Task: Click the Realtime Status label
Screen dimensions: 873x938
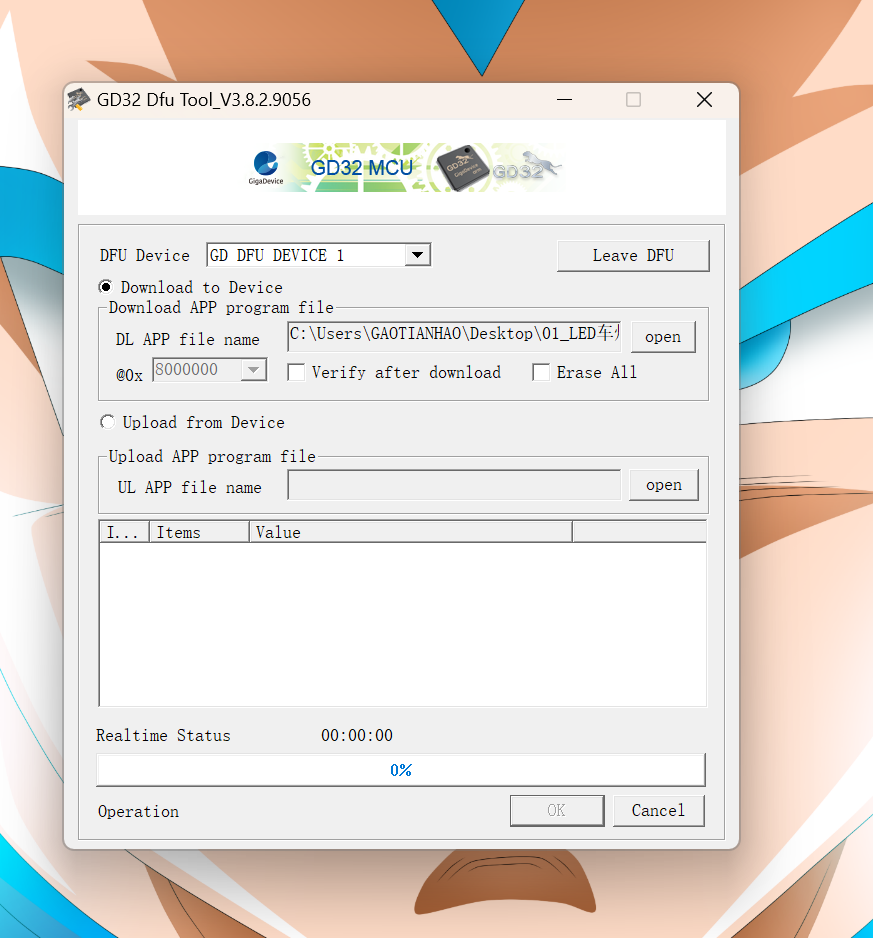Action: (x=163, y=735)
